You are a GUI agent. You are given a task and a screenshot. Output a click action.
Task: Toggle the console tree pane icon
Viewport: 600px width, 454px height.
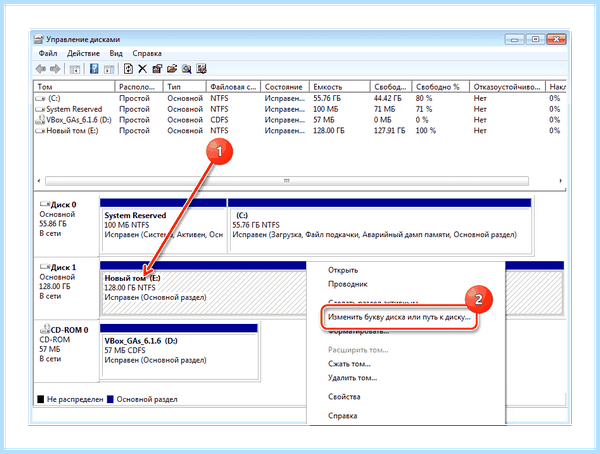tap(74, 69)
